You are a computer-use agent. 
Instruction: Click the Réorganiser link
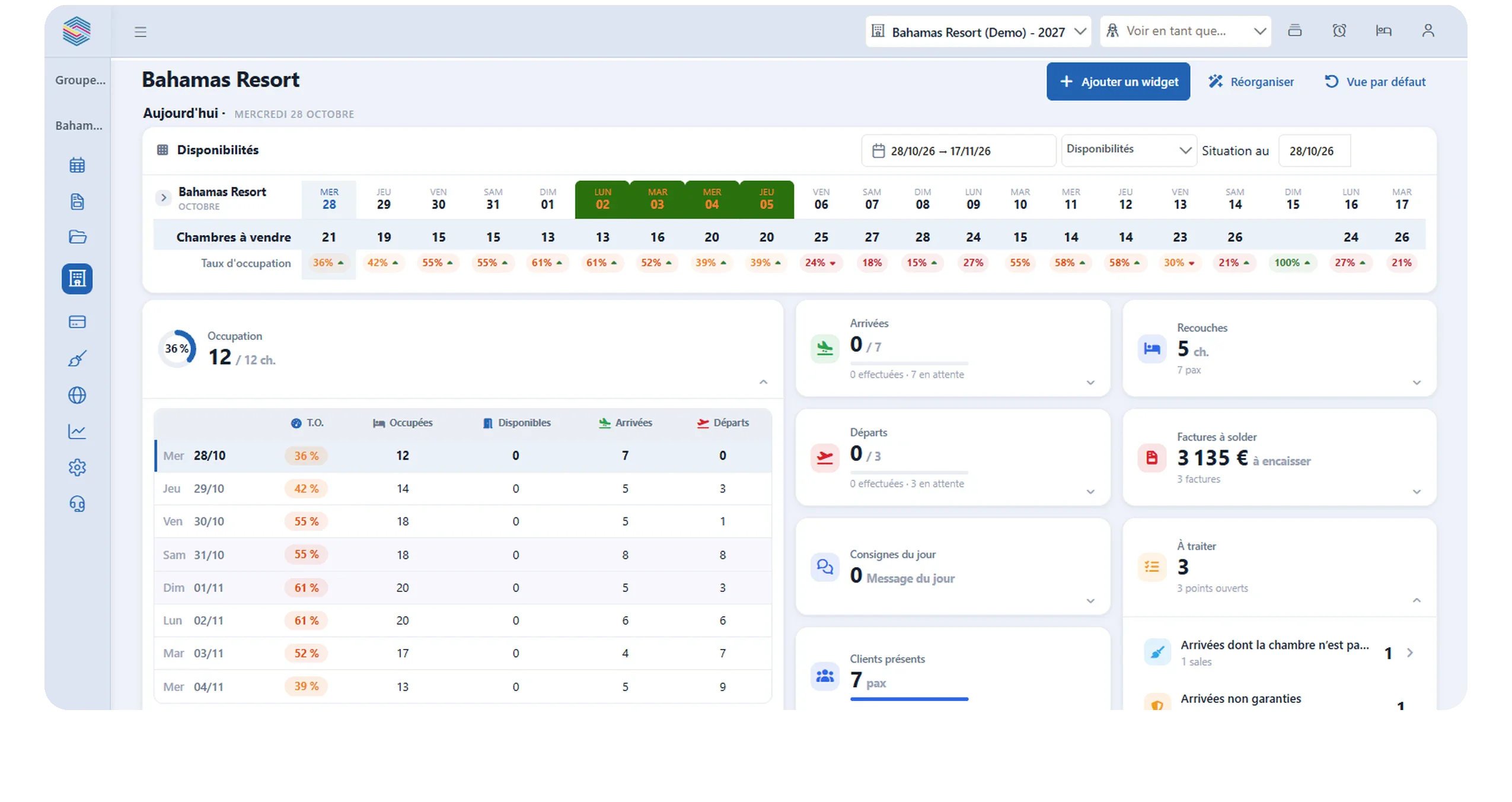click(1251, 82)
